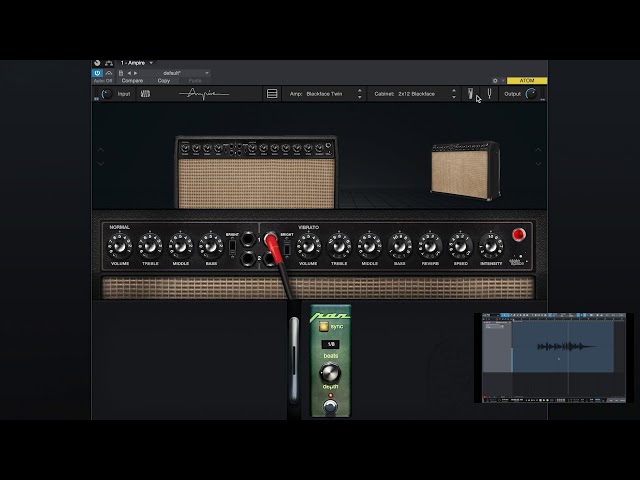Click the waveform clip in Studio One thumbnail
The image size is (640, 480).
coord(562,347)
